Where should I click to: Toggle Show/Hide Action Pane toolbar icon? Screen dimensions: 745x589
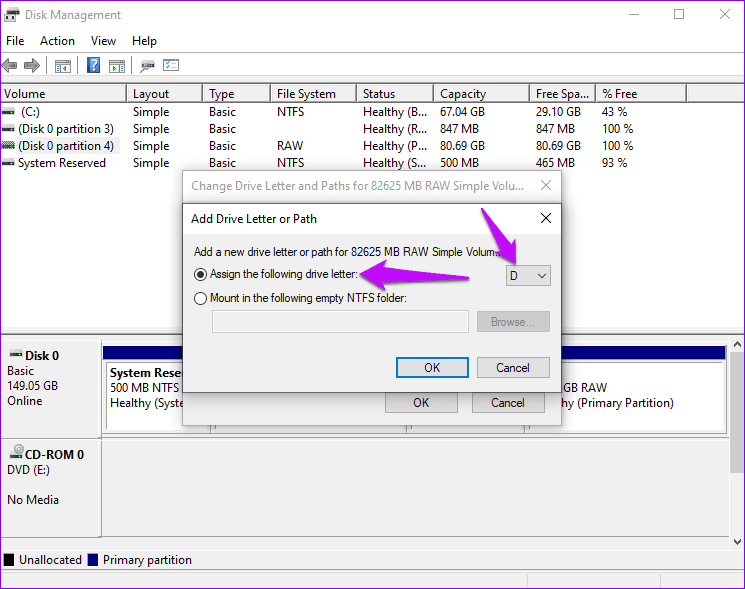117,66
